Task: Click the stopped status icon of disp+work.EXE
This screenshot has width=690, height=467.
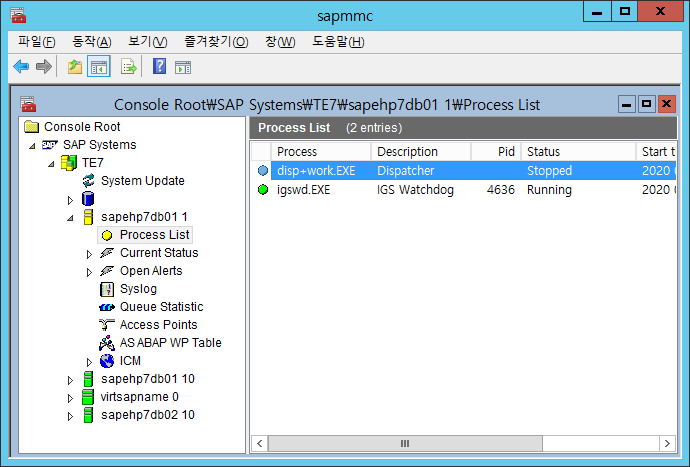Action: tap(263, 170)
